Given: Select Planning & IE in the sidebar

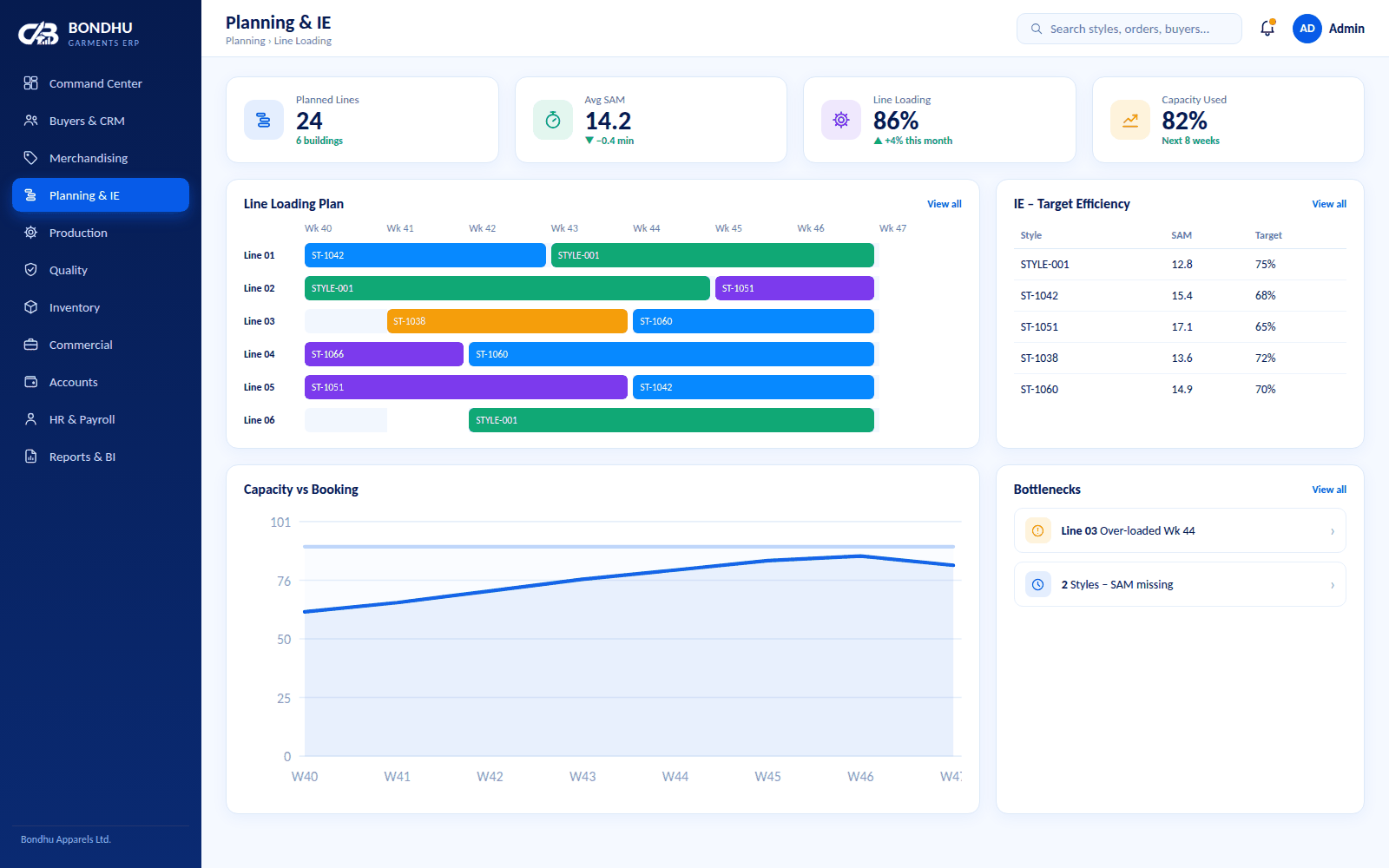Looking at the screenshot, I should point(101,195).
